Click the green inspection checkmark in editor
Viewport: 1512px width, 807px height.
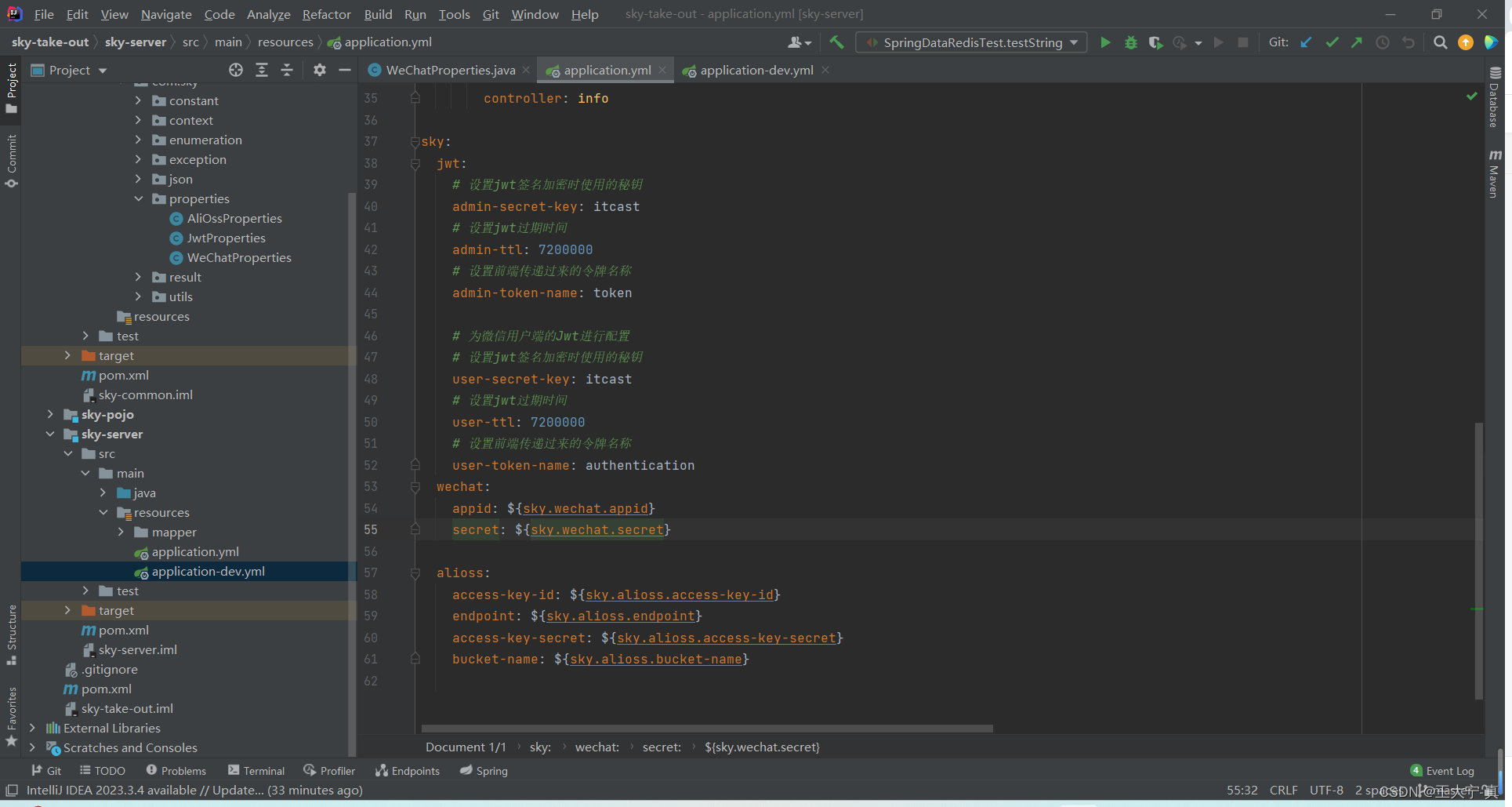click(x=1471, y=96)
